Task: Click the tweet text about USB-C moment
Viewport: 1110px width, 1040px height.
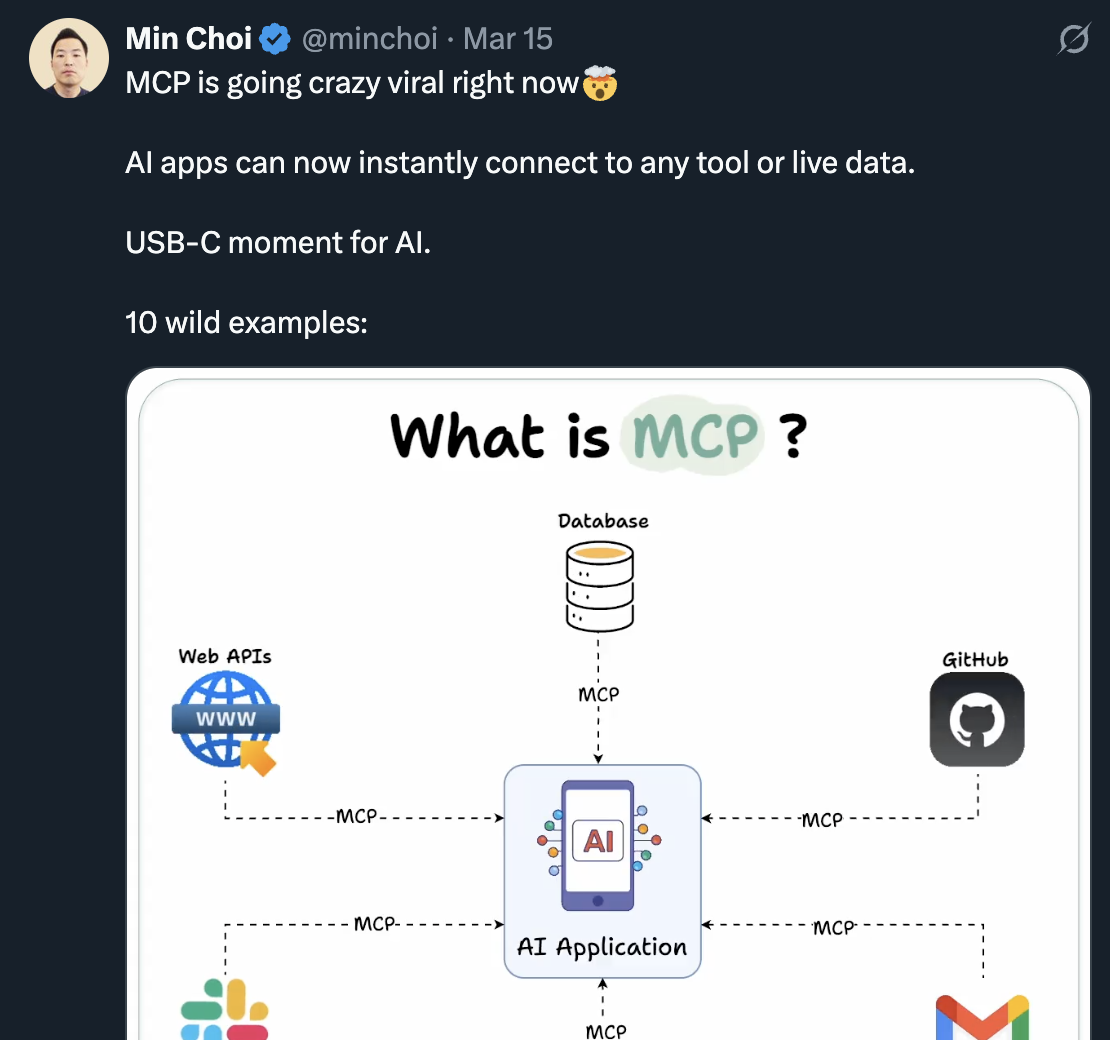Action: tap(277, 242)
